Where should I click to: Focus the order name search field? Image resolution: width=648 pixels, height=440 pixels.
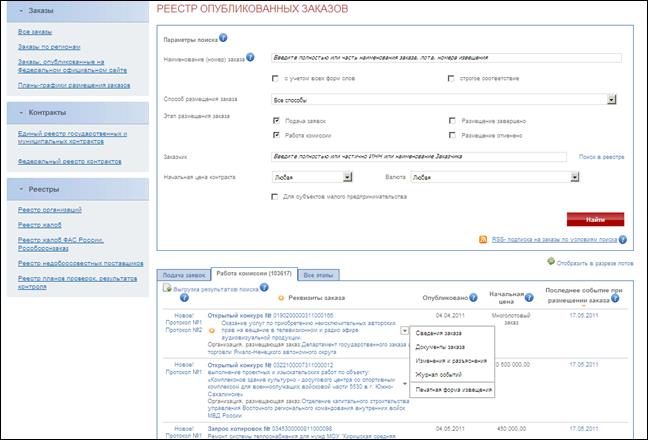pos(446,58)
